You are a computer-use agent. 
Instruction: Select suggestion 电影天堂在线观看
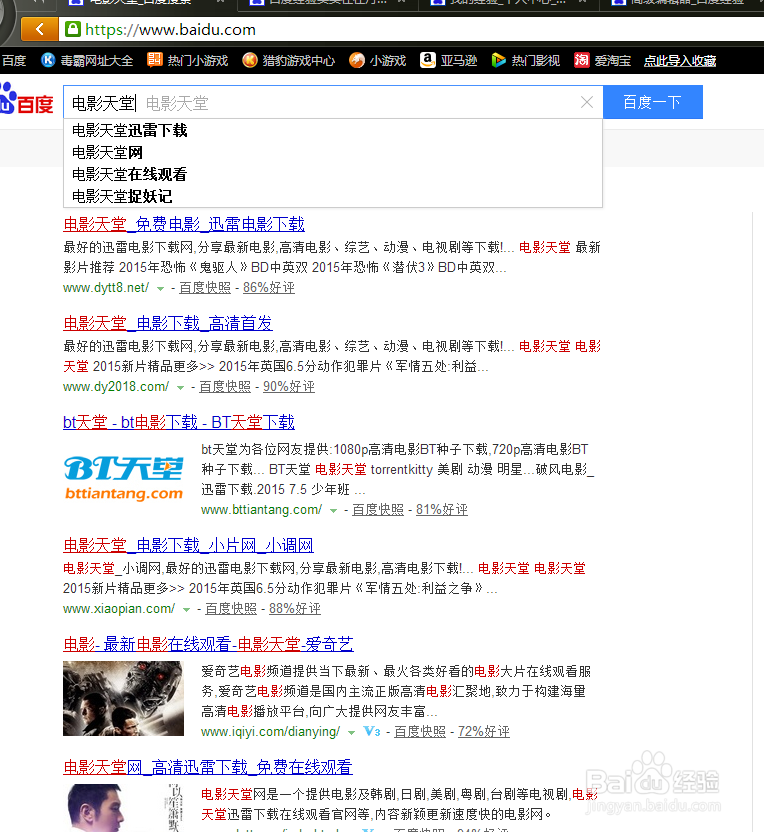333,175
